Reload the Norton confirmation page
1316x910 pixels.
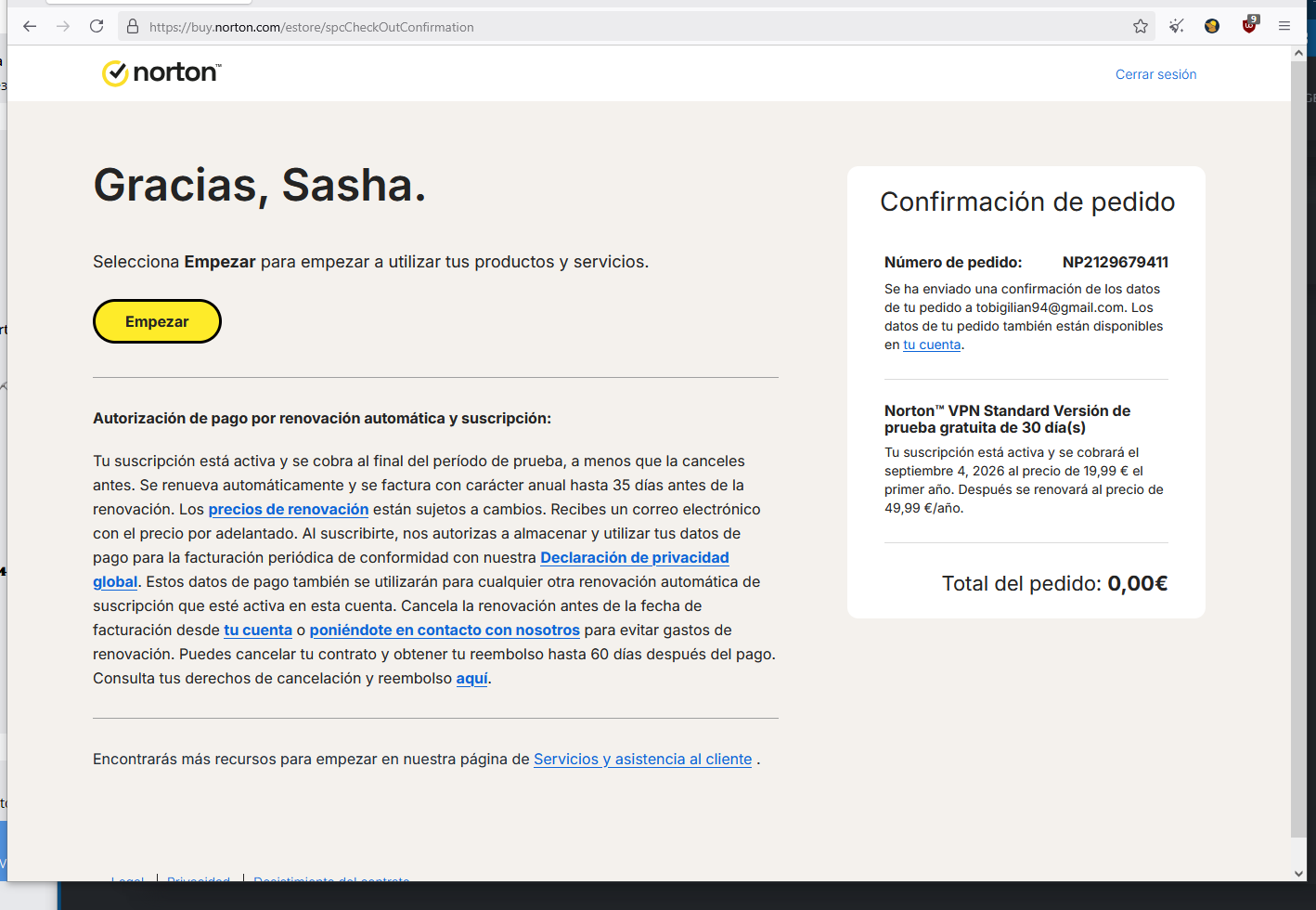(x=97, y=27)
